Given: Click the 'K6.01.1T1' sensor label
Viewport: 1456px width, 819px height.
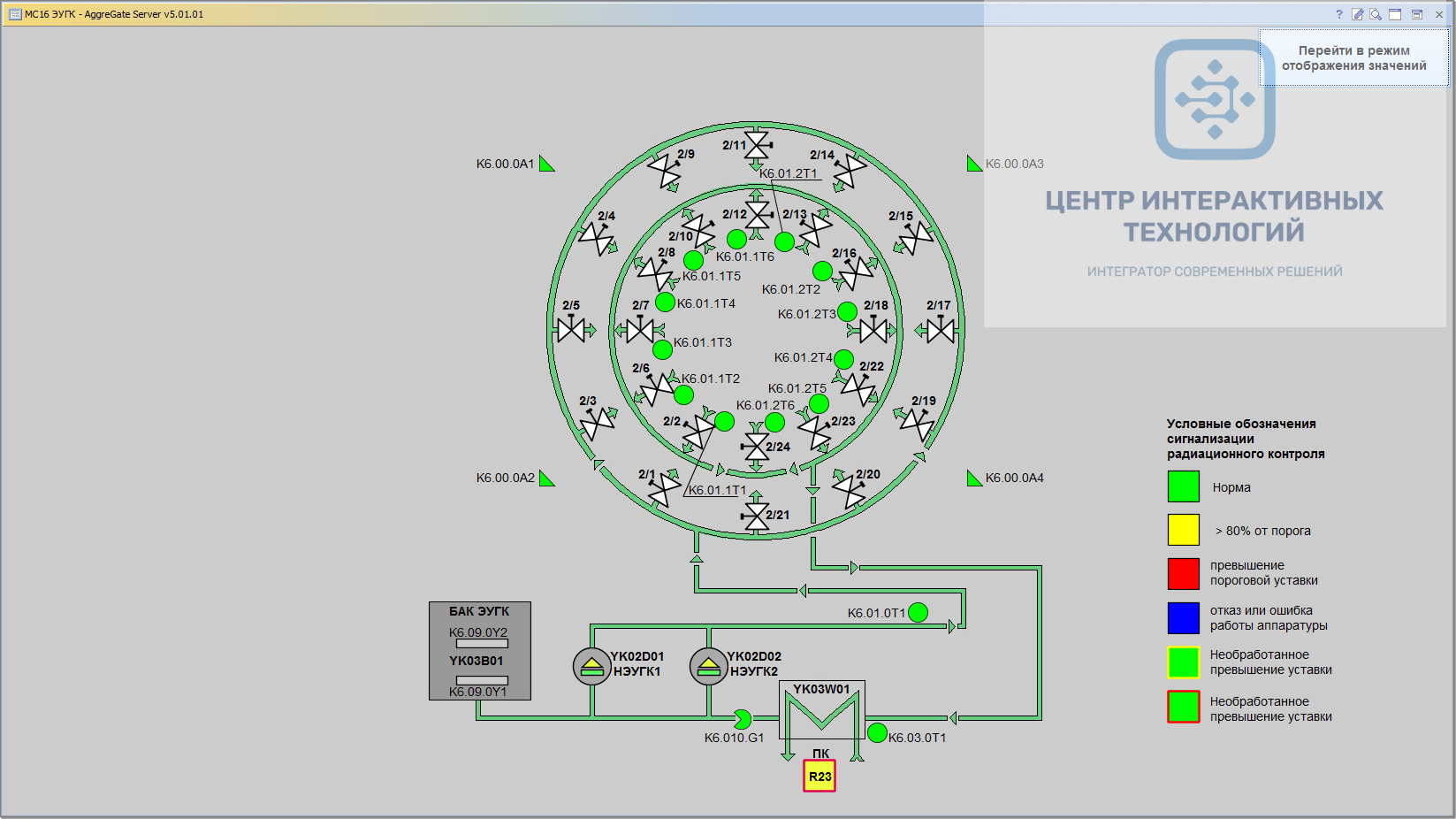Looking at the screenshot, I should [x=718, y=490].
